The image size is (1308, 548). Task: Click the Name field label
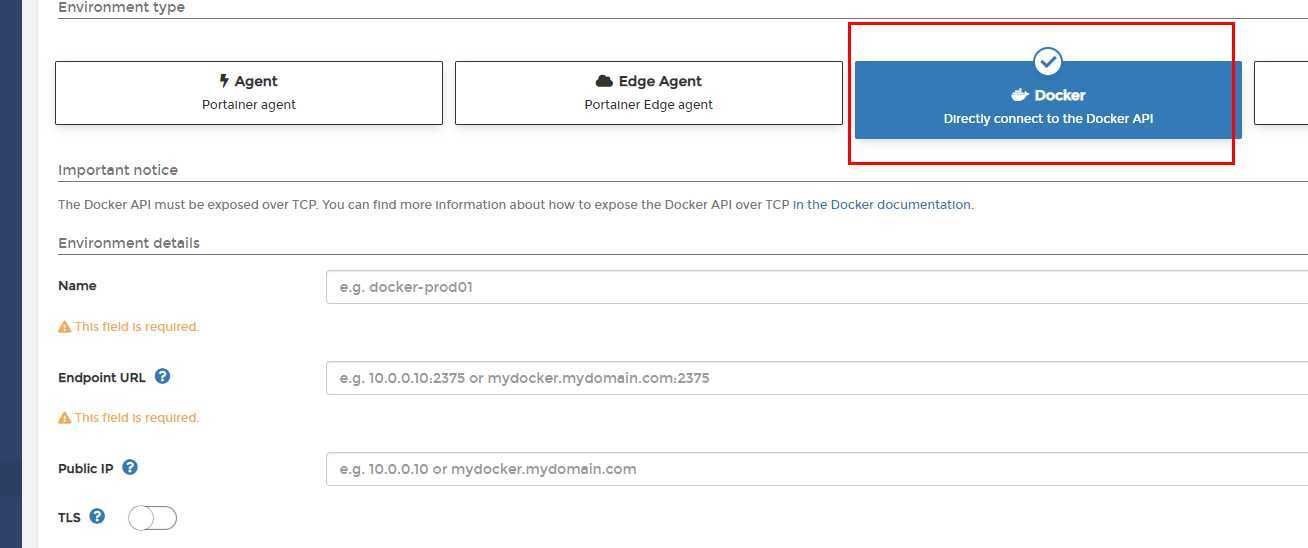click(x=77, y=286)
